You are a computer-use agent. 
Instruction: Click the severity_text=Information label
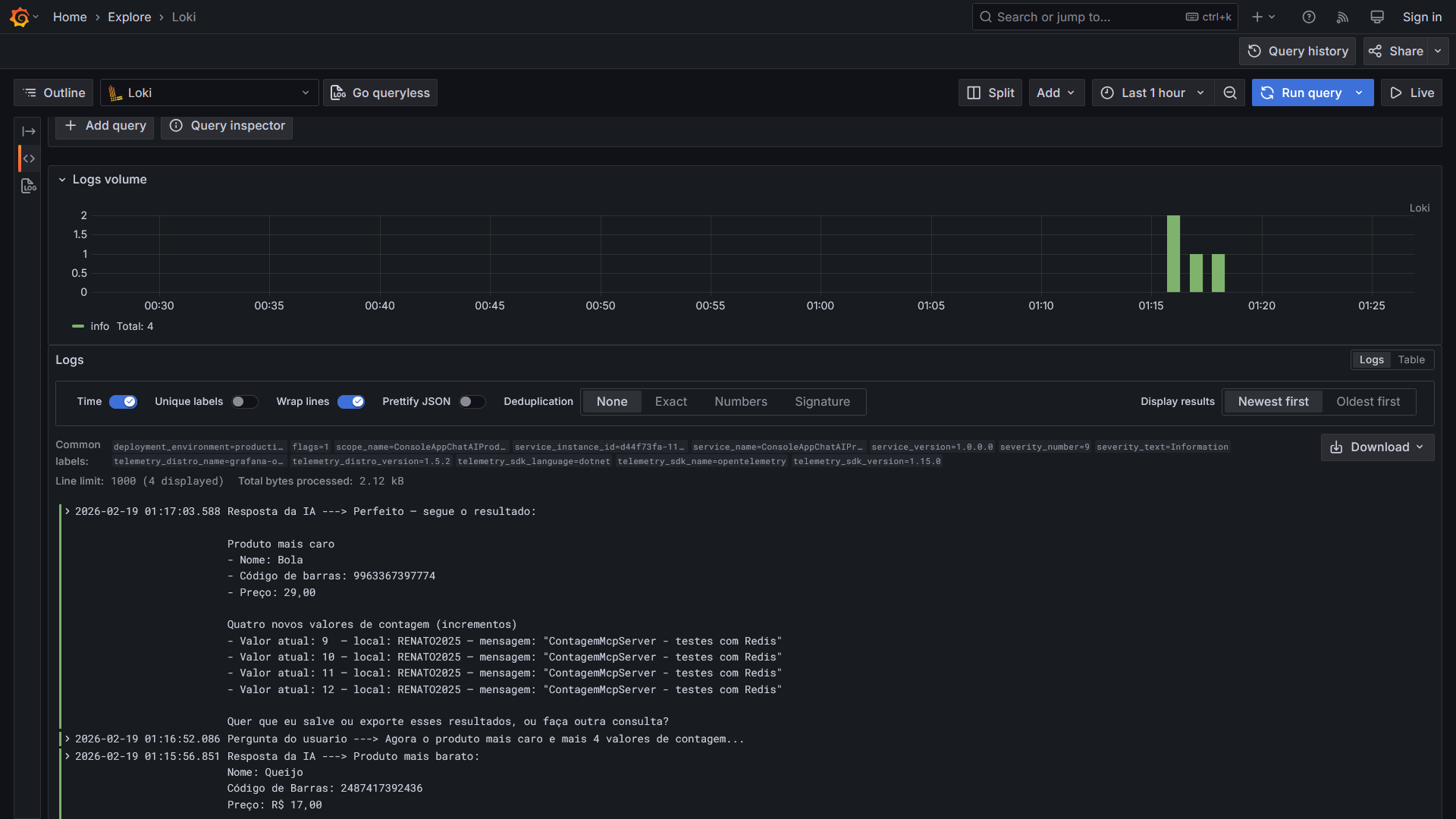coord(1162,447)
